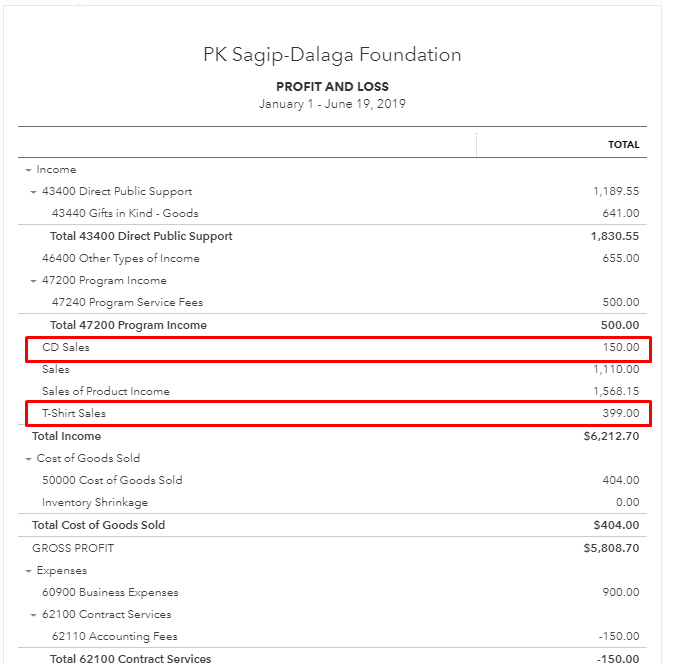Open the T-Shirt Sales 399.00 amount
Image resolution: width=684 pixels, height=664 pixels.
[621, 413]
